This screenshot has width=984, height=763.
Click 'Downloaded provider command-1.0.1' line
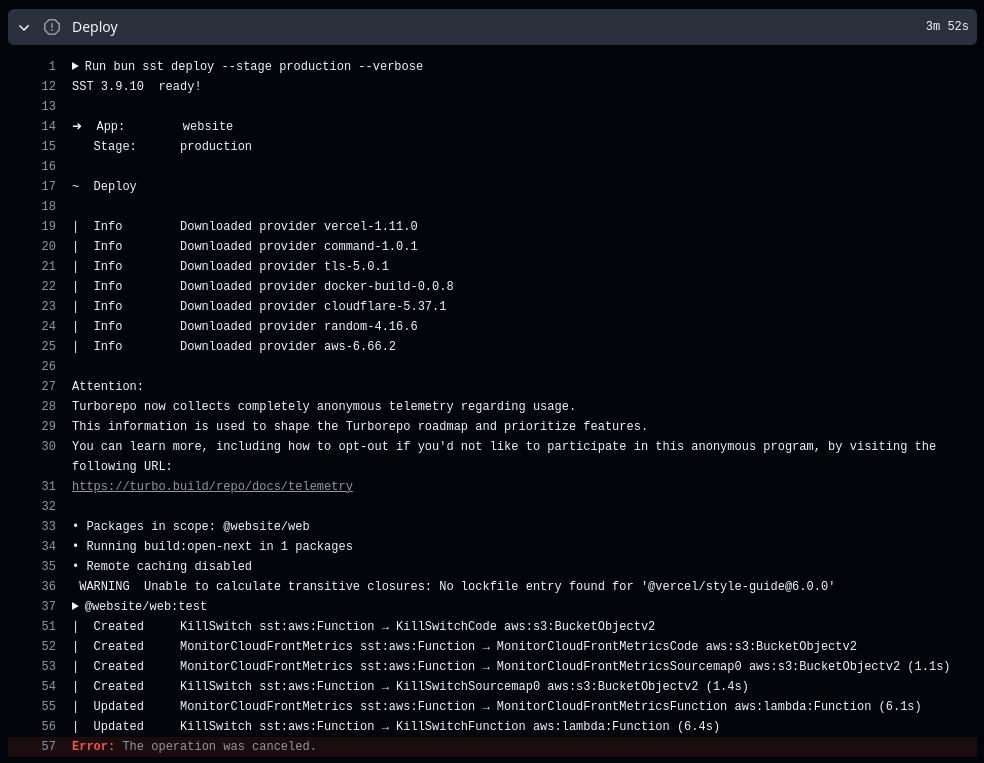245,246
